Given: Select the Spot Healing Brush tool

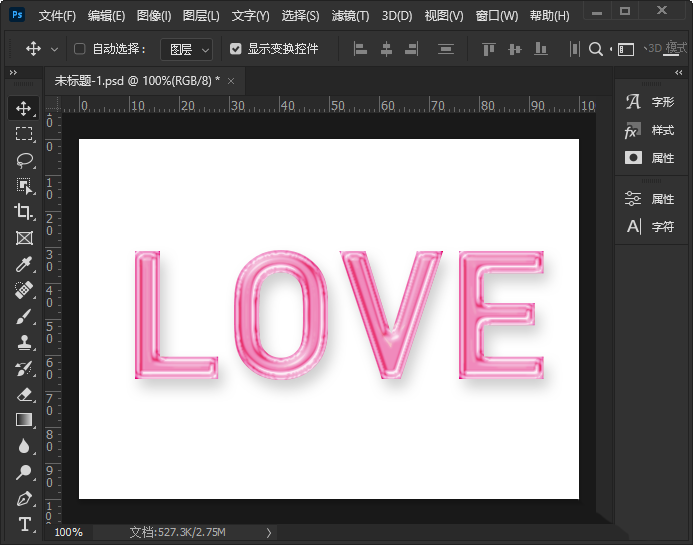Looking at the screenshot, I should (x=23, y=290).
